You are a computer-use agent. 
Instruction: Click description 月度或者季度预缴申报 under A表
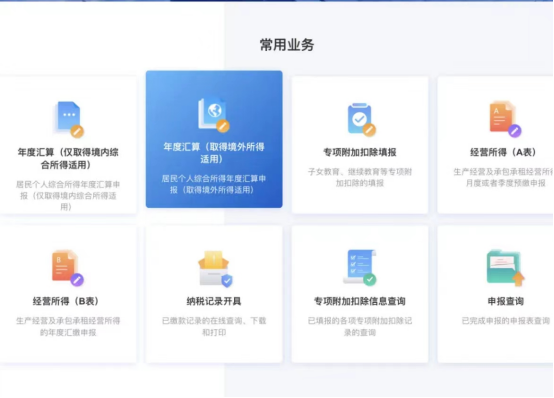pos(506,183)
